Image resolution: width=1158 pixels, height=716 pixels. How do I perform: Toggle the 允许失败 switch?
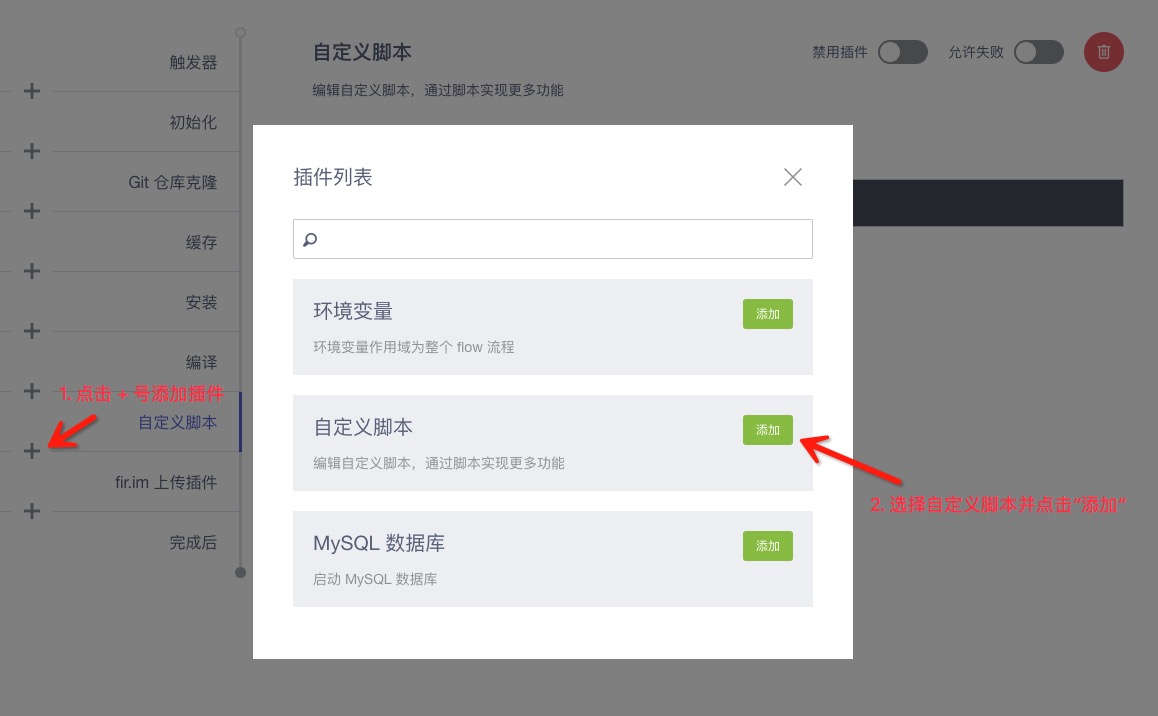(1038, 52)
